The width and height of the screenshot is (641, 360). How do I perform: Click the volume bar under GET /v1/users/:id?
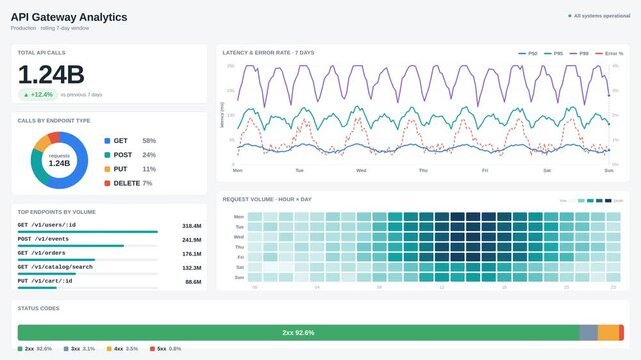[87, 232]
